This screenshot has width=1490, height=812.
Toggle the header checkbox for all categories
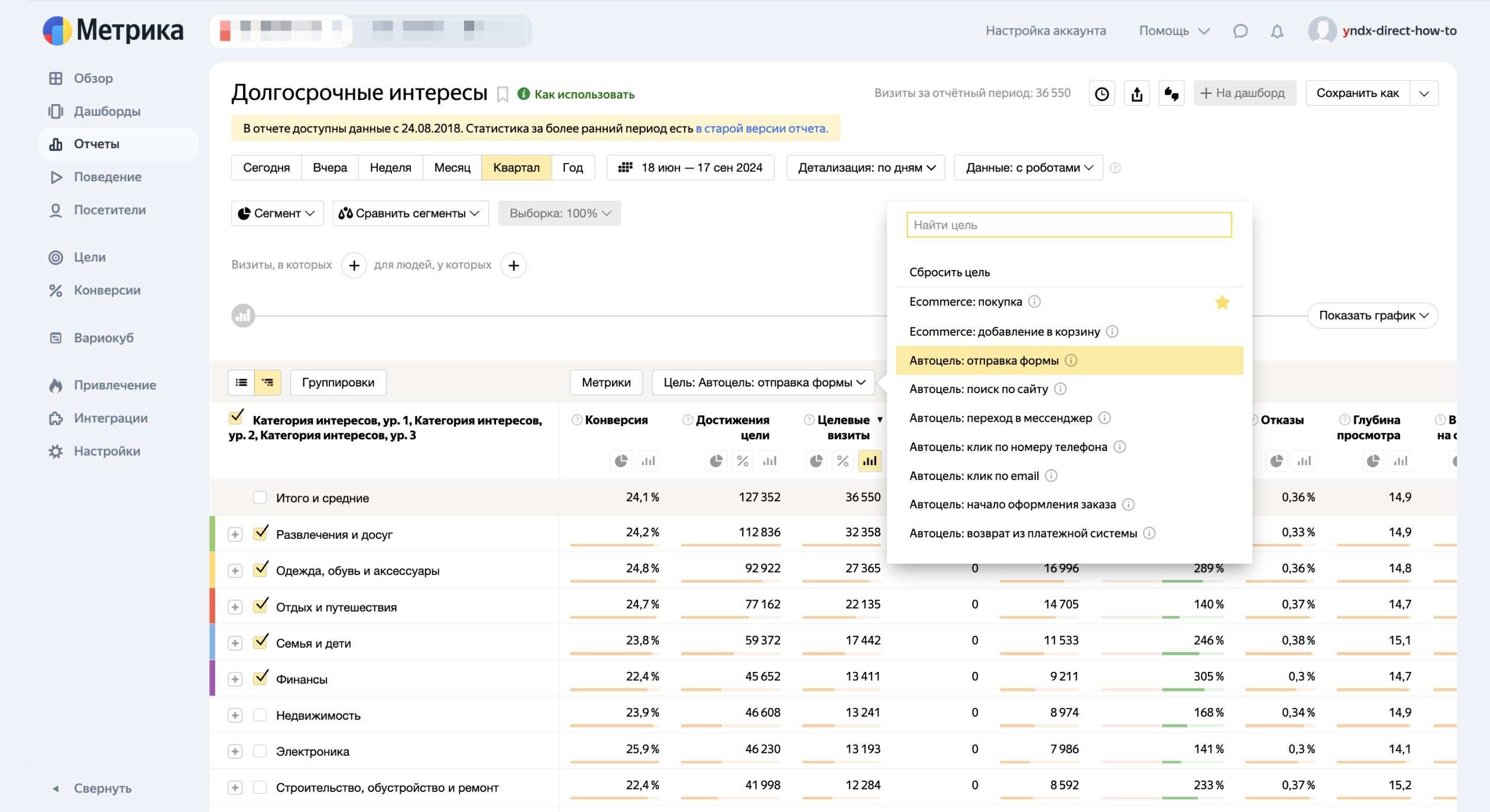pyautogui.click(x=236, y=417)
